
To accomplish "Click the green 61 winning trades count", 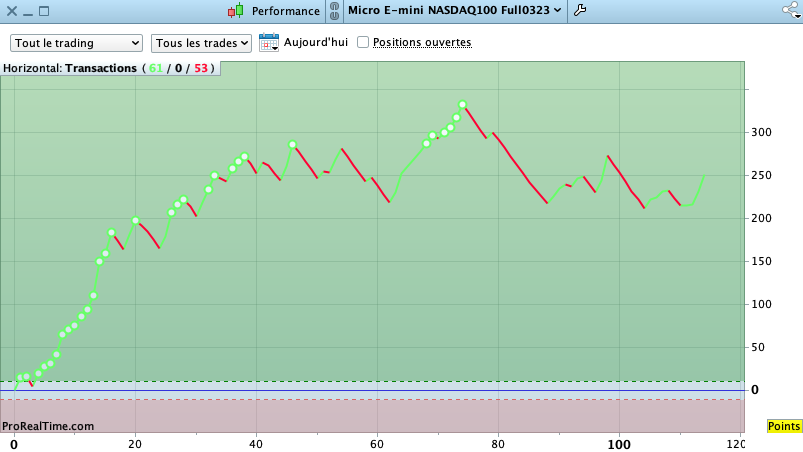I will pyautogui.click(x=156, y=68).
